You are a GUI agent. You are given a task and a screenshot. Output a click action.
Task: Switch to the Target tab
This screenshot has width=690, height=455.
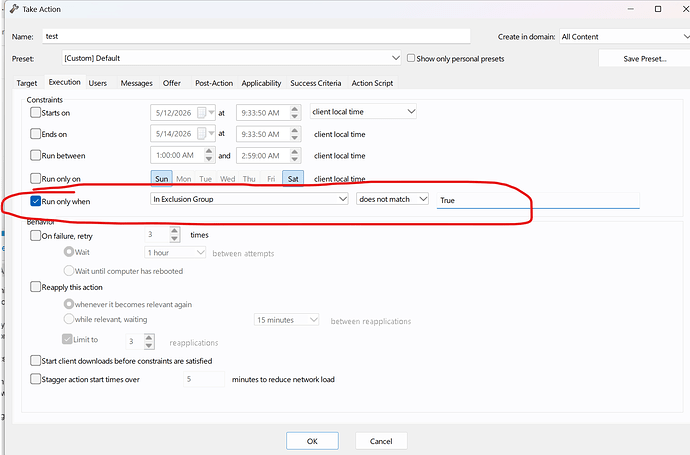pyautogui.click(x=27, y=83)
